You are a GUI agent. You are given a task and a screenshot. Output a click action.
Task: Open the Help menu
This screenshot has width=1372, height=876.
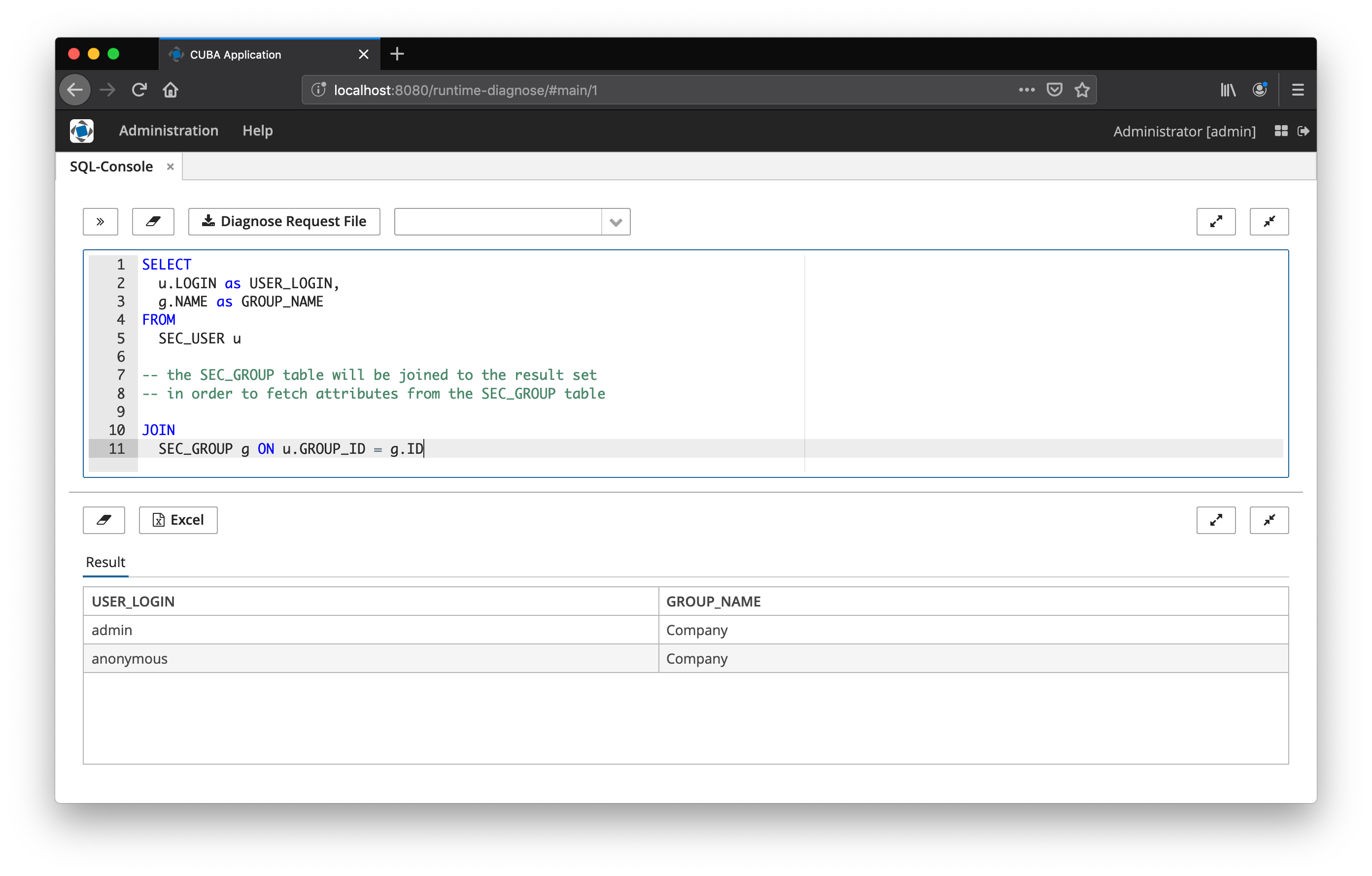coord(258,131)
